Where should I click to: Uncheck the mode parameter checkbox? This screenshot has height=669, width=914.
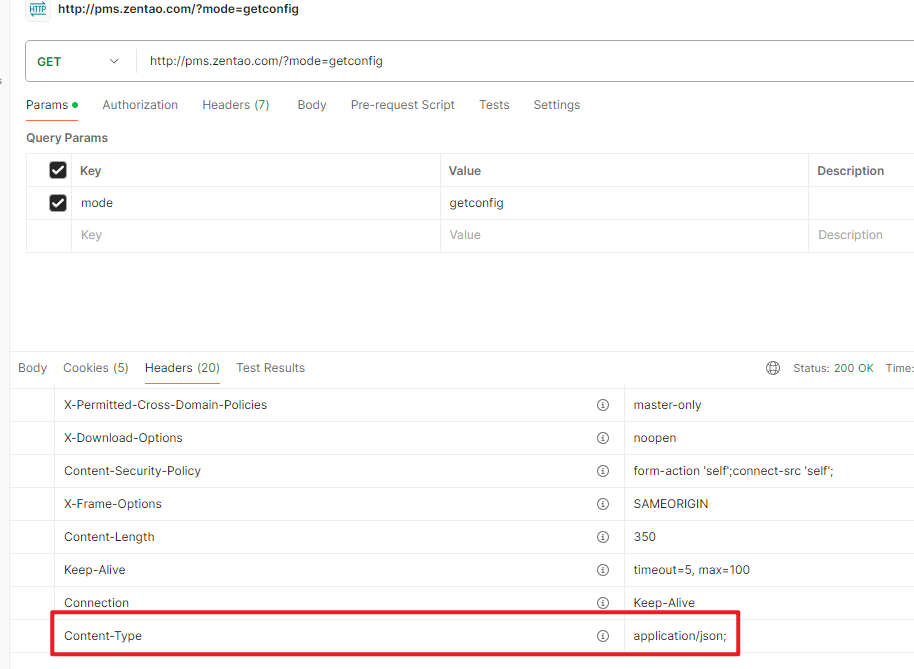click(x=58, y=203)
